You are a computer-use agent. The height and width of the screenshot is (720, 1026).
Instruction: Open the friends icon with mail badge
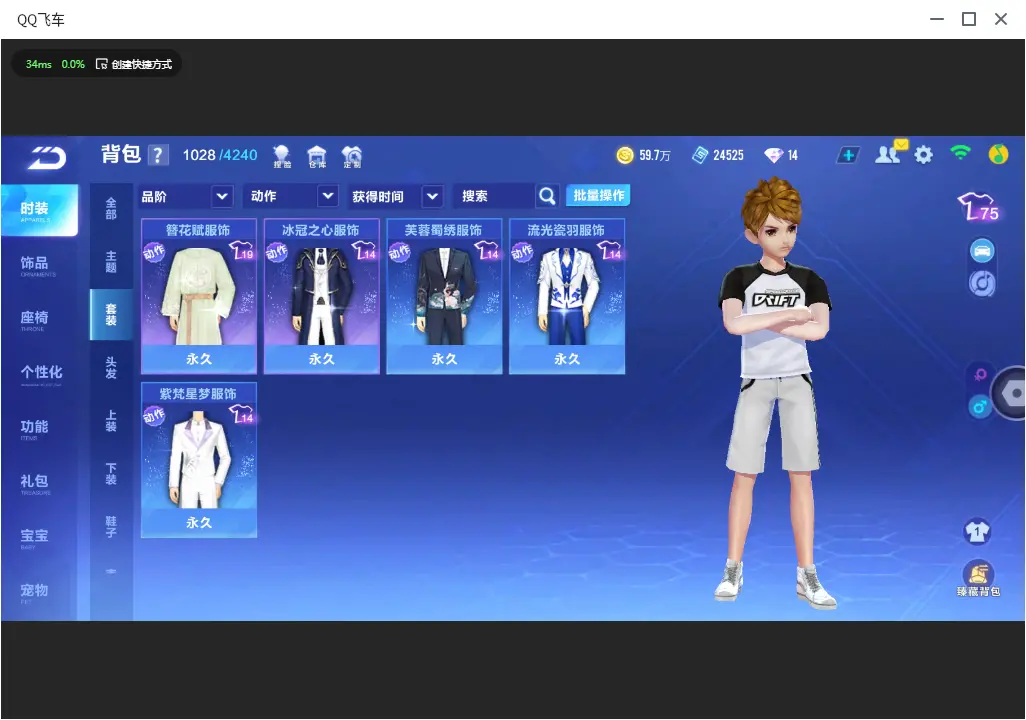point(891,153)
